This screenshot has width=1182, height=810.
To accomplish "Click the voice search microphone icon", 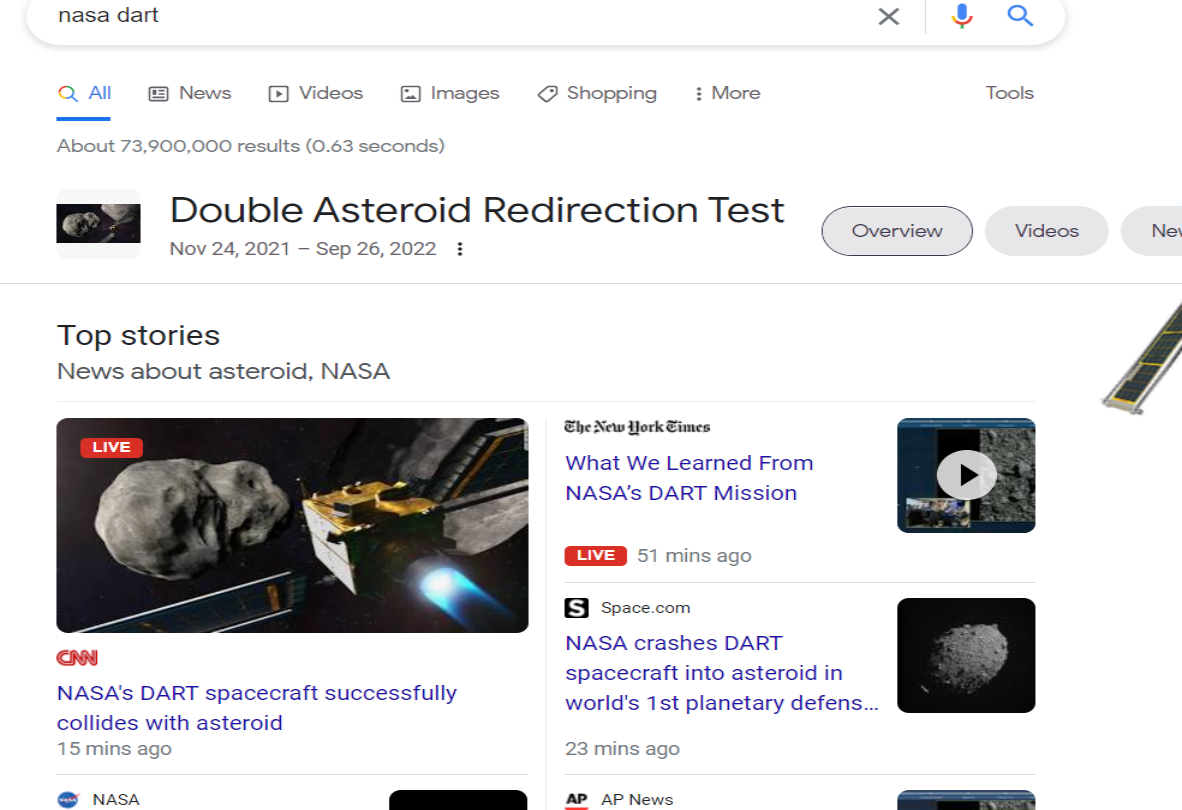I will pyautogui.click(x=961, y=16).
